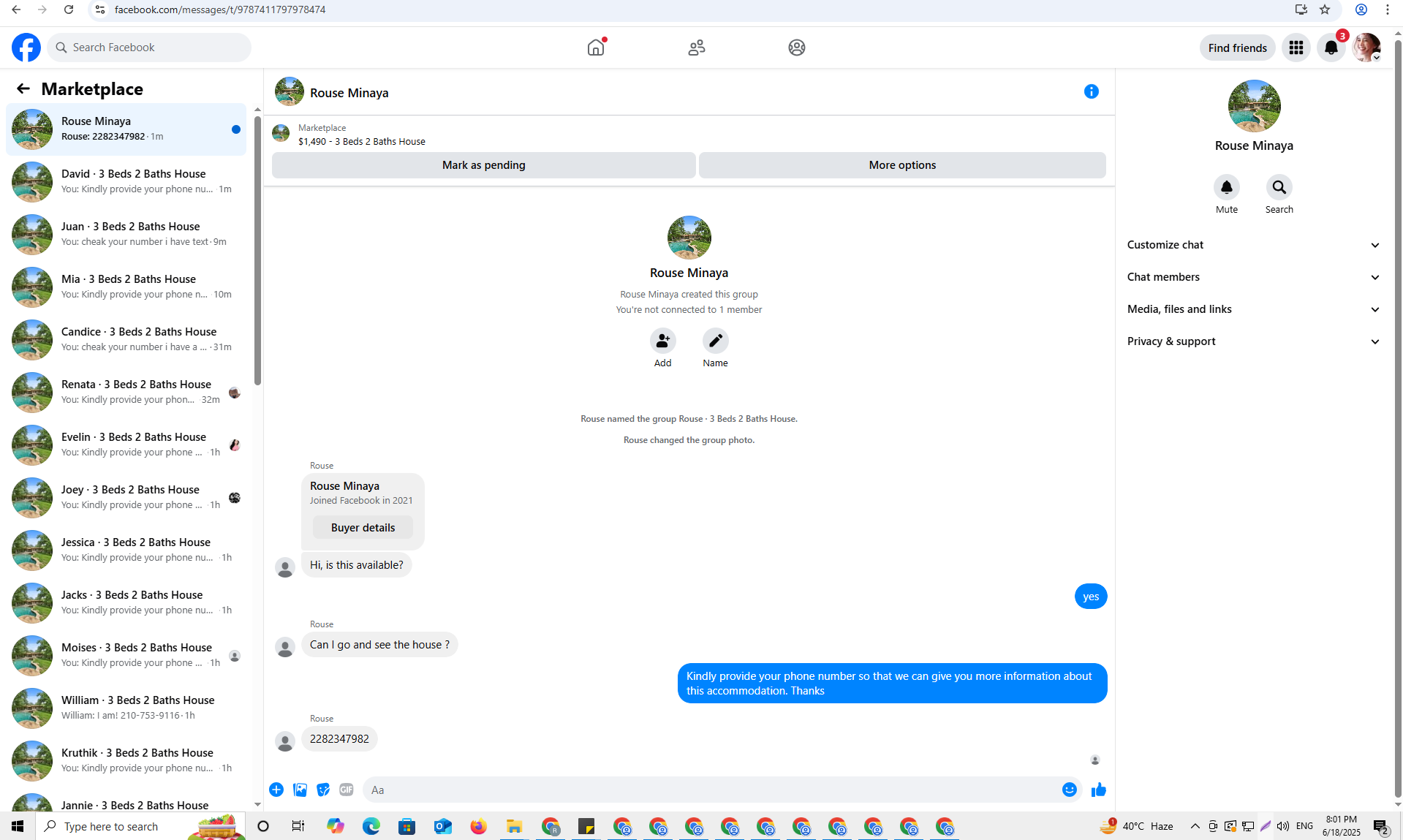Expand the Chat members section
1403x840 pixels.
tap(1254, 277)
